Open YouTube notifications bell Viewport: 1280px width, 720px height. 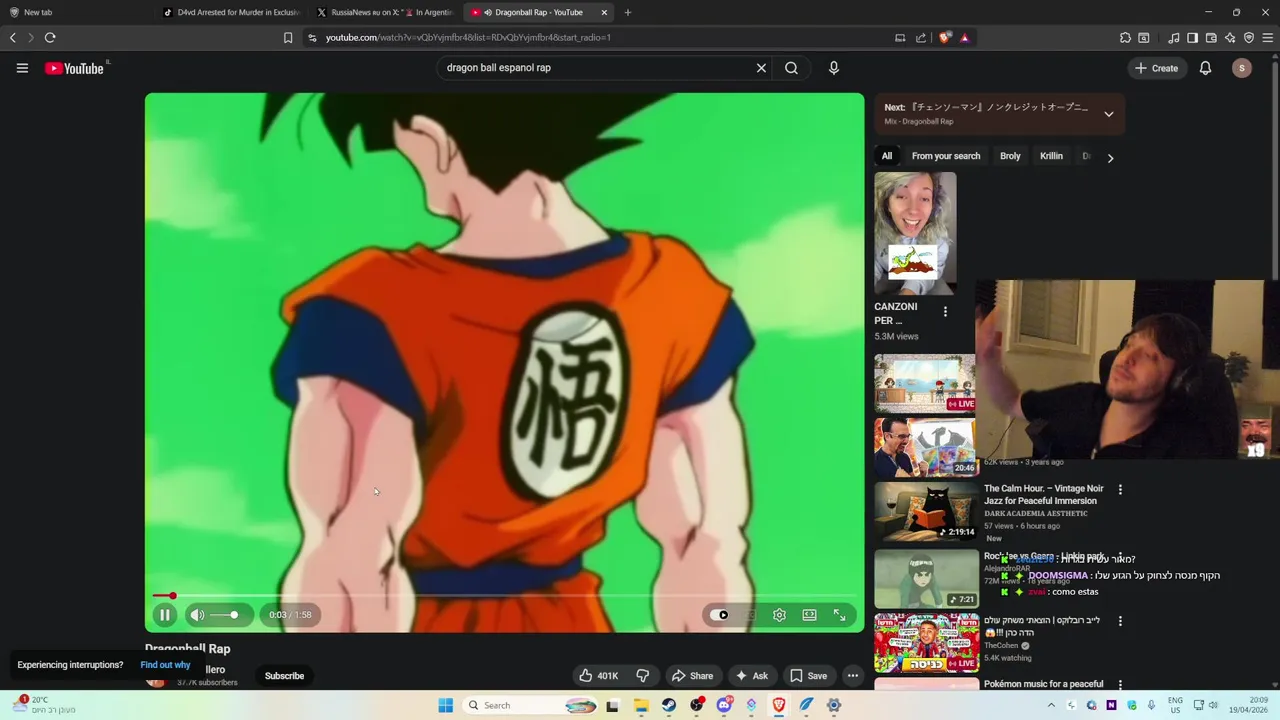pyautogui.click(x=1205, y=68)
